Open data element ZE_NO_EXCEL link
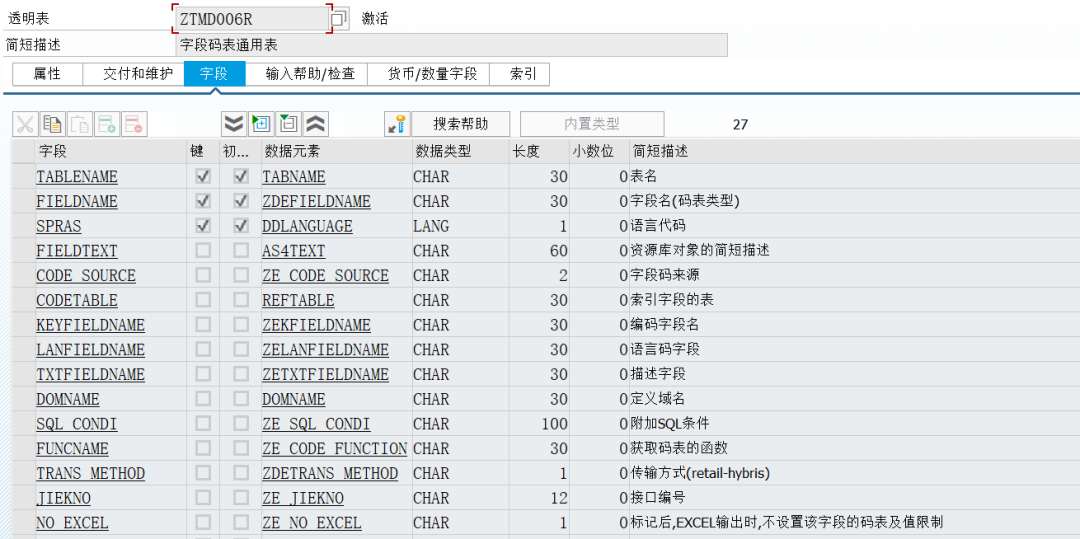Screen dimensions: 1080x539 (x=311, y=523)
